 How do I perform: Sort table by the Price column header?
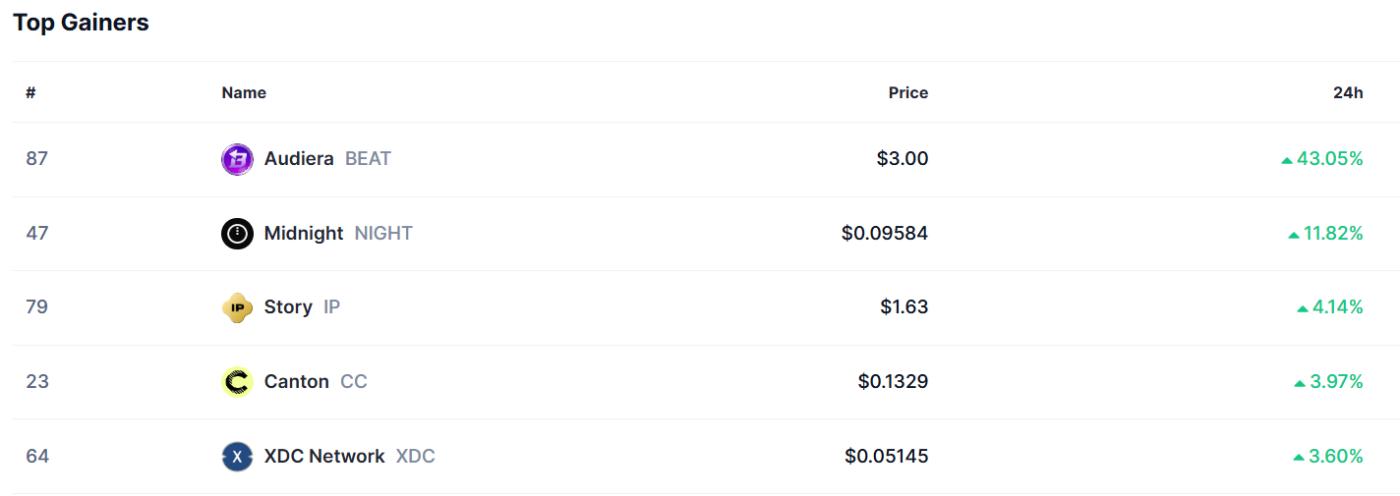908,93
